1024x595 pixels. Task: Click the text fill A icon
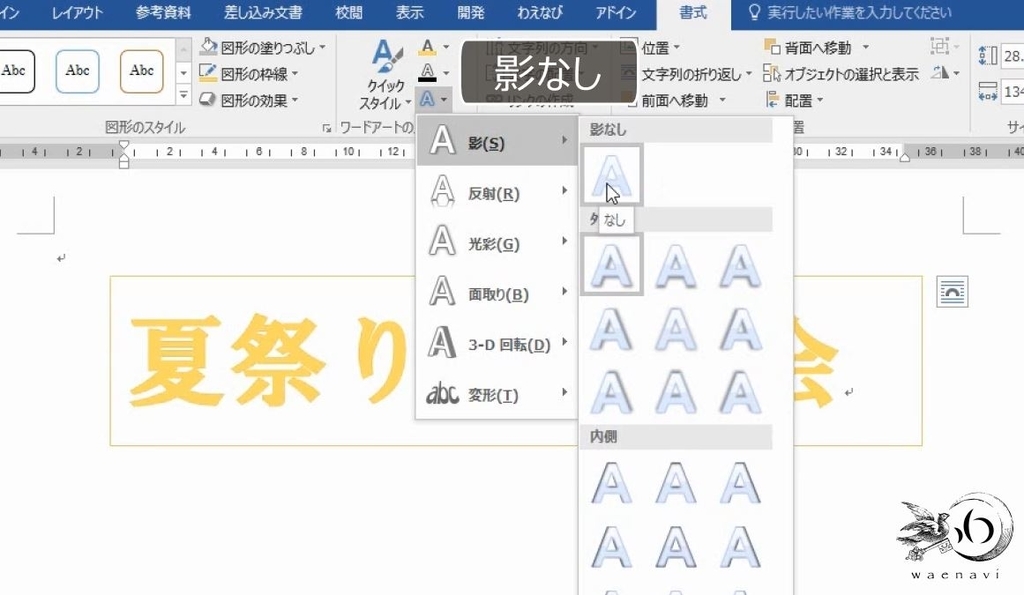coord(427,47)
